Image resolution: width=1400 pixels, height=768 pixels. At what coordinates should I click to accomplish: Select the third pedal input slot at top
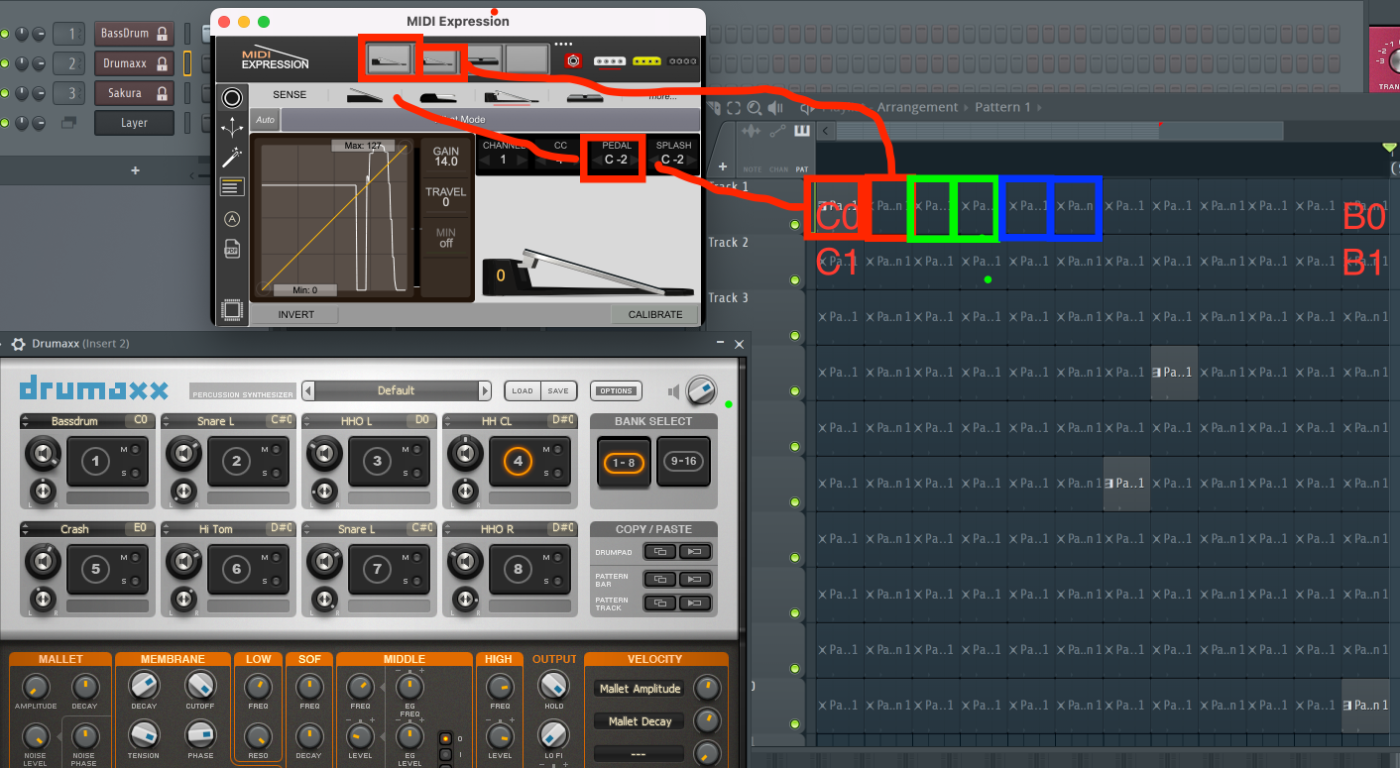(x=486, y=59)
